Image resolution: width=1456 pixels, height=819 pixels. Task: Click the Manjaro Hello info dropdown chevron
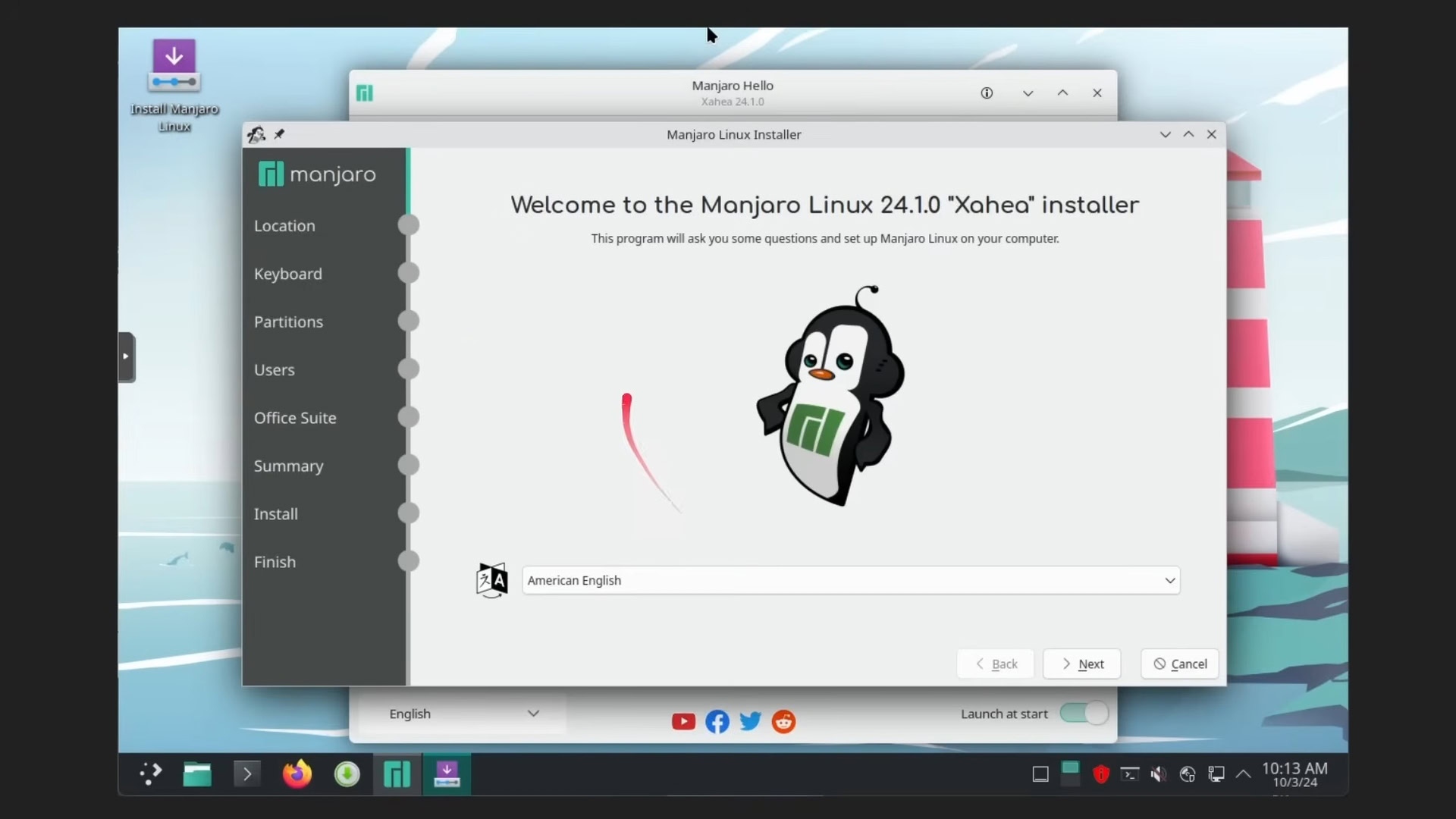pyautogui.click(x=1027, y=93)
